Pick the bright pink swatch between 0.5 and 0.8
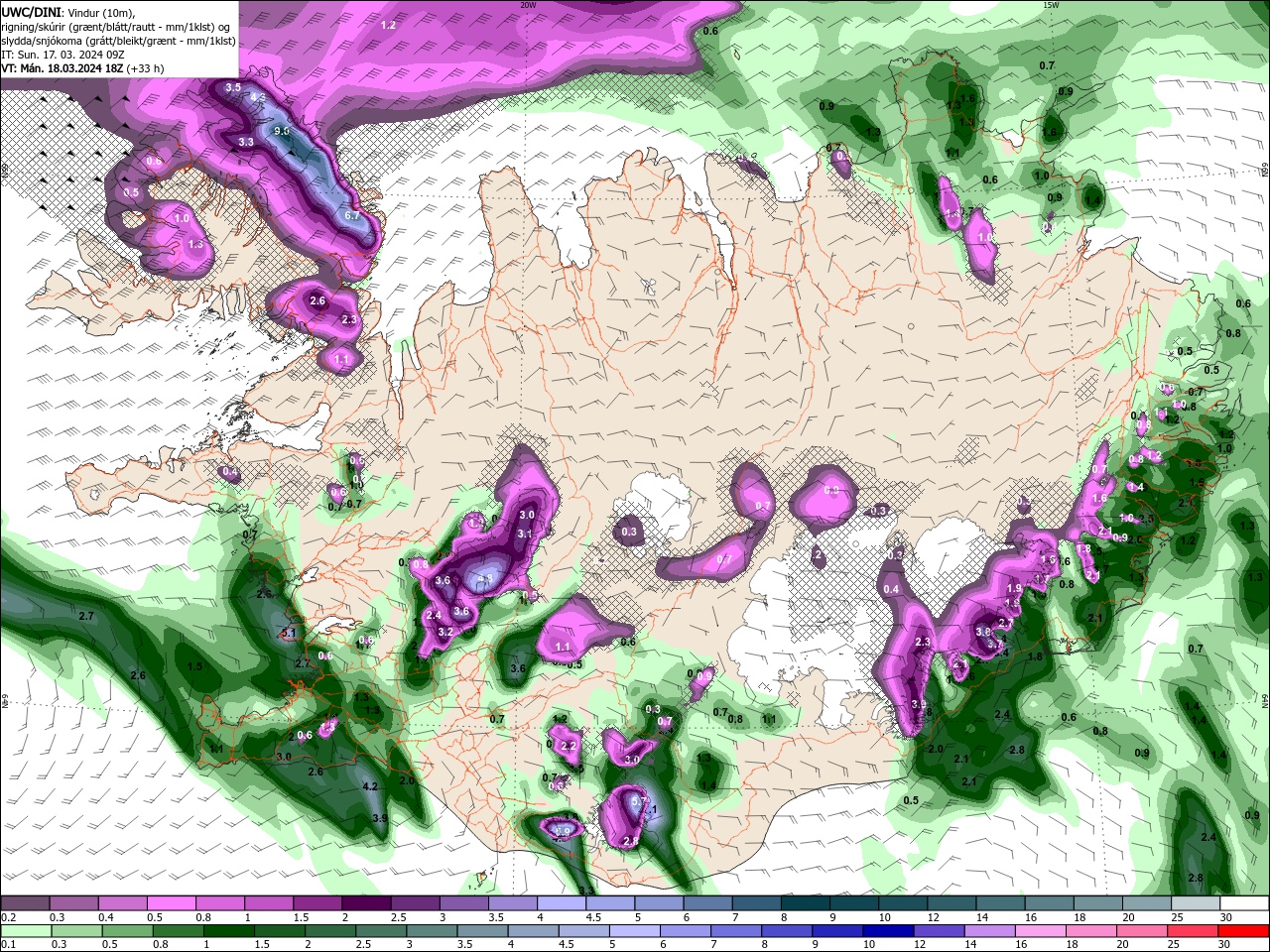 tap(171, 903)
